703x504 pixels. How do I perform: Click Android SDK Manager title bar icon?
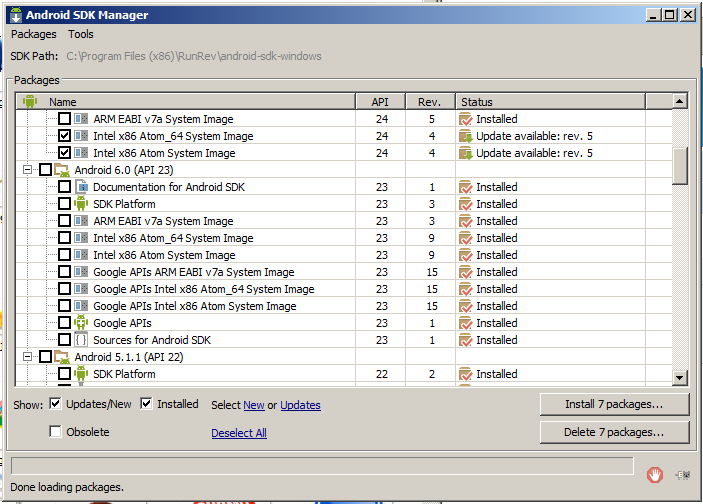(x=16, y=15)
